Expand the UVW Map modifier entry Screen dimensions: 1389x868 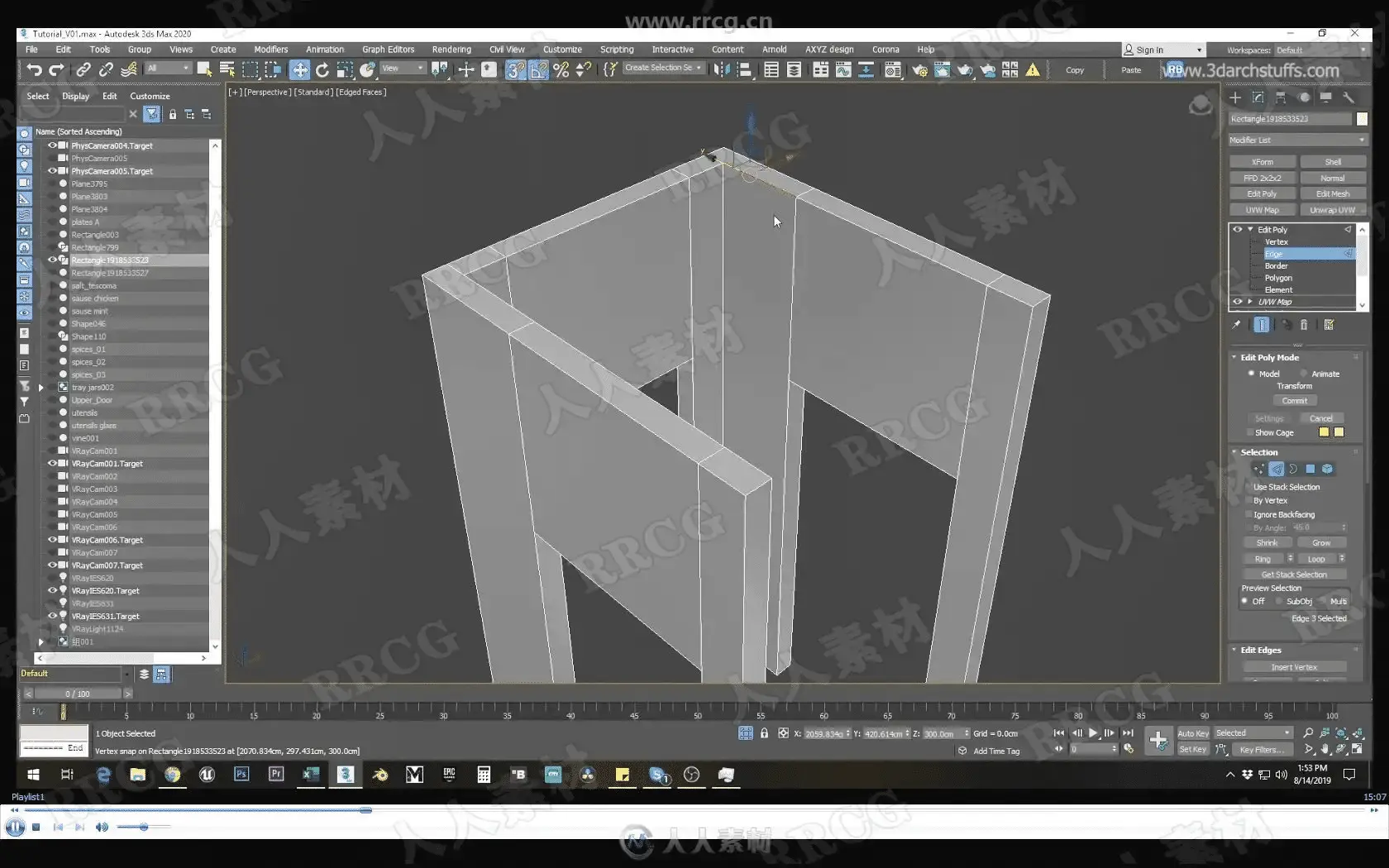[x=1250, y=302]
